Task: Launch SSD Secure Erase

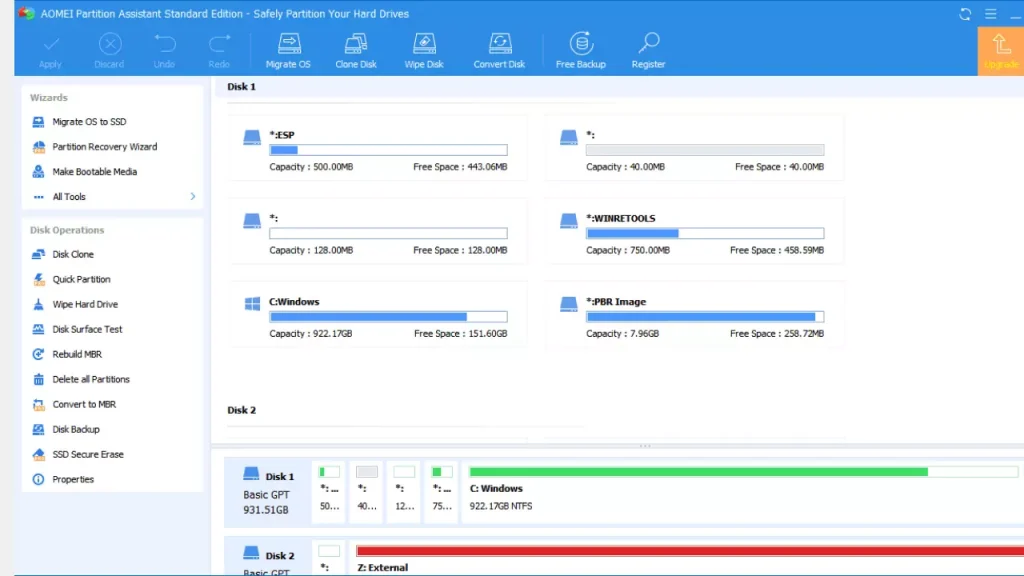Action: (88, 455)
